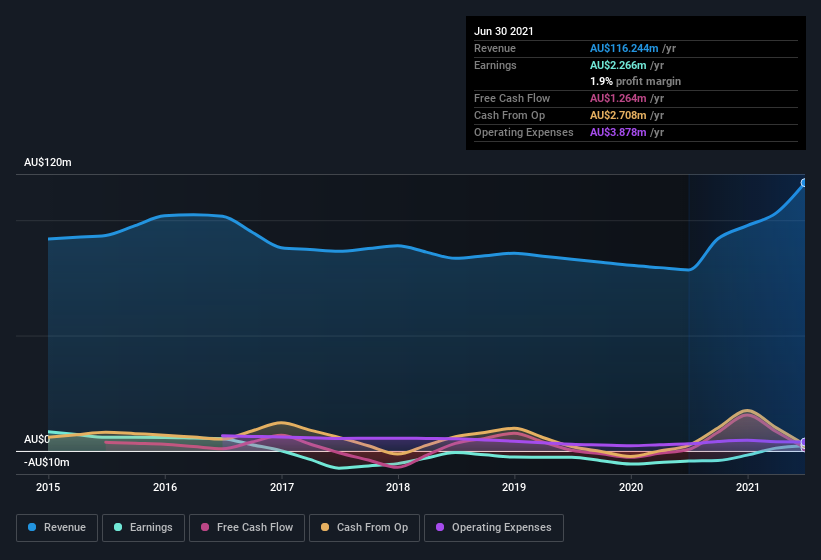Toggle the Earnings series legend button
Image resolution: width=821 pixels, height=560 pixels.
point(143,528)
